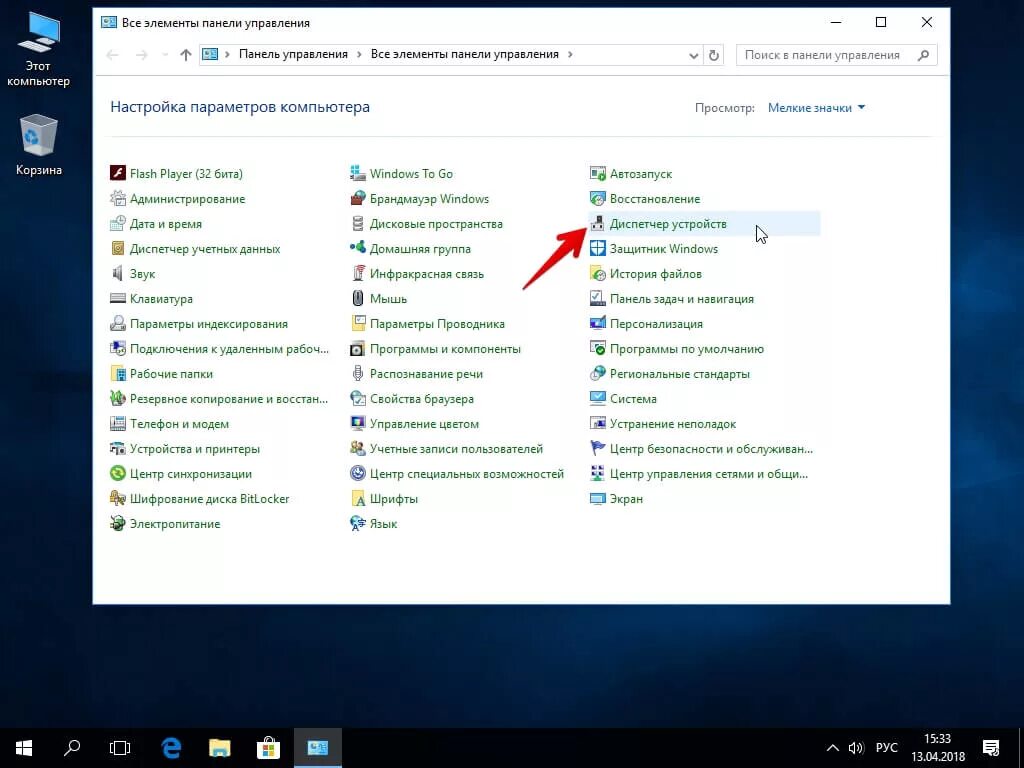Expand chevron after Панель управления breadcrumb
The height and width of the screenshot is (768, 1024).
(359, 55)
